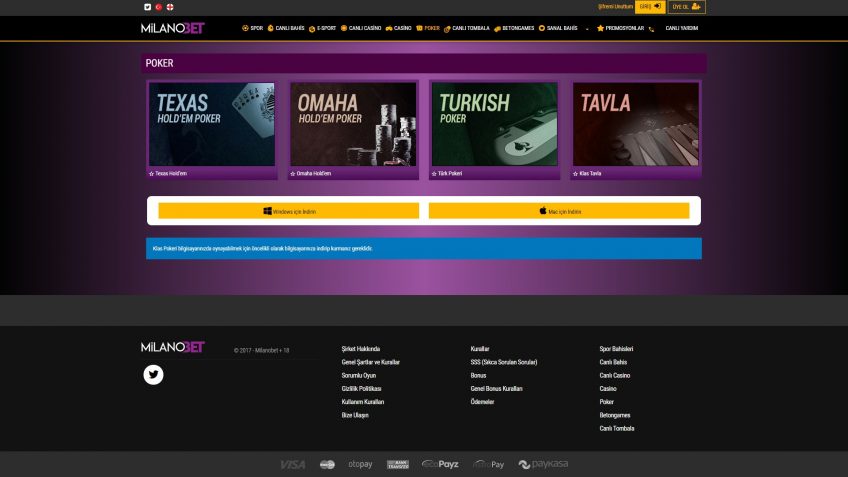The width and height of the screenshot is (848, 477).
Task: Open the Omaha Hold'em Poker thumbnail
Action: (x=353, y=124)
